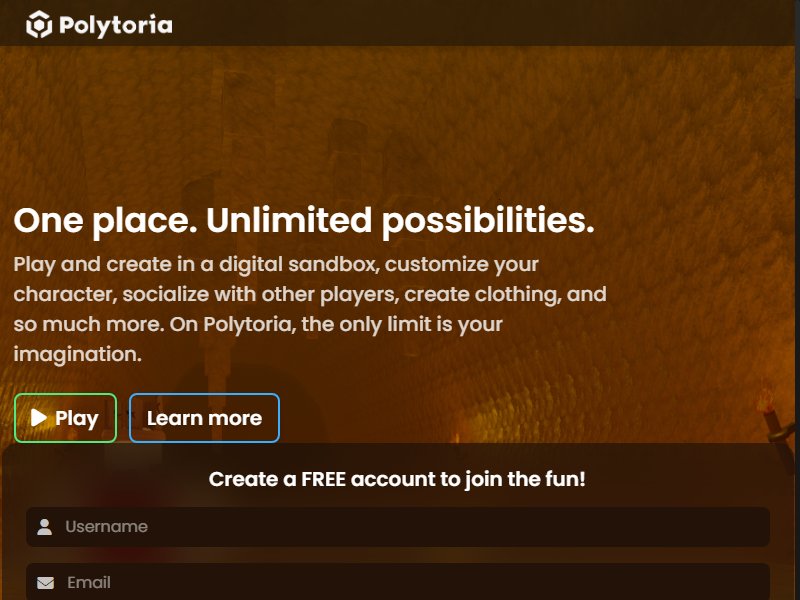This screenshot has height=600, width=800.
Task: Click the 'Create a FREE account' heading
Action: coord(397,479)
